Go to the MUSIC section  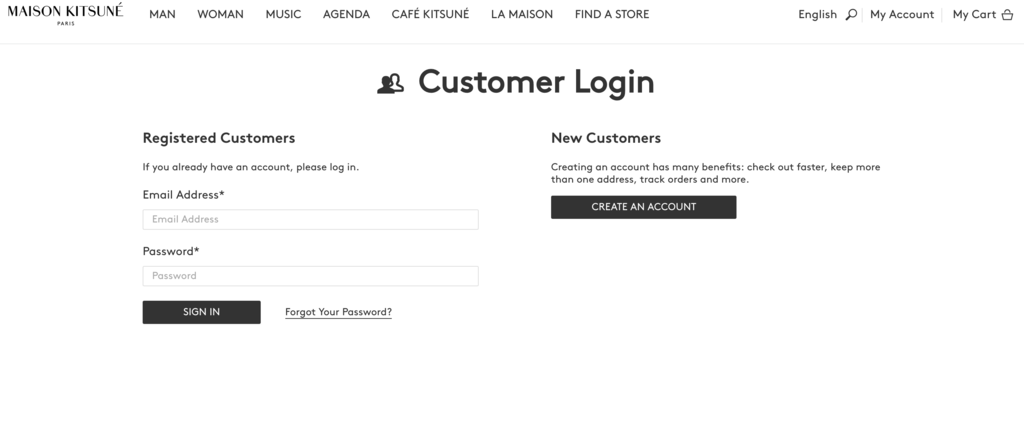point(283,14)
